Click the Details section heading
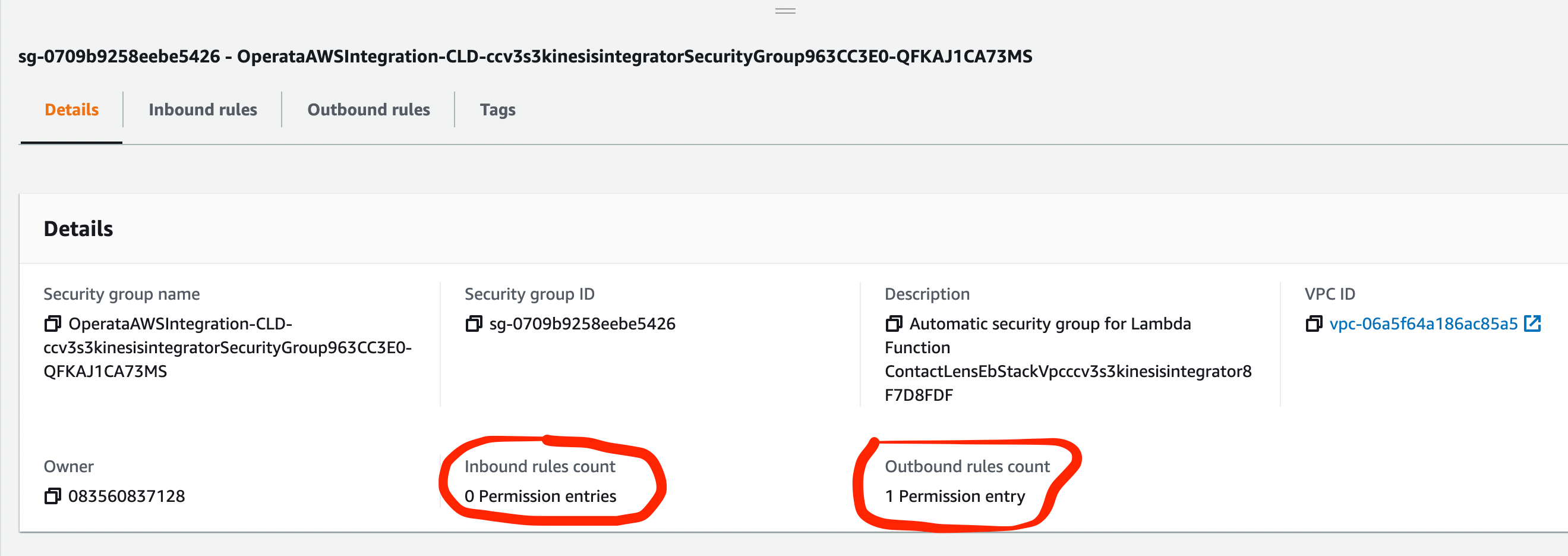Screen dimensions: 1568x556 [x=78, y=228]
